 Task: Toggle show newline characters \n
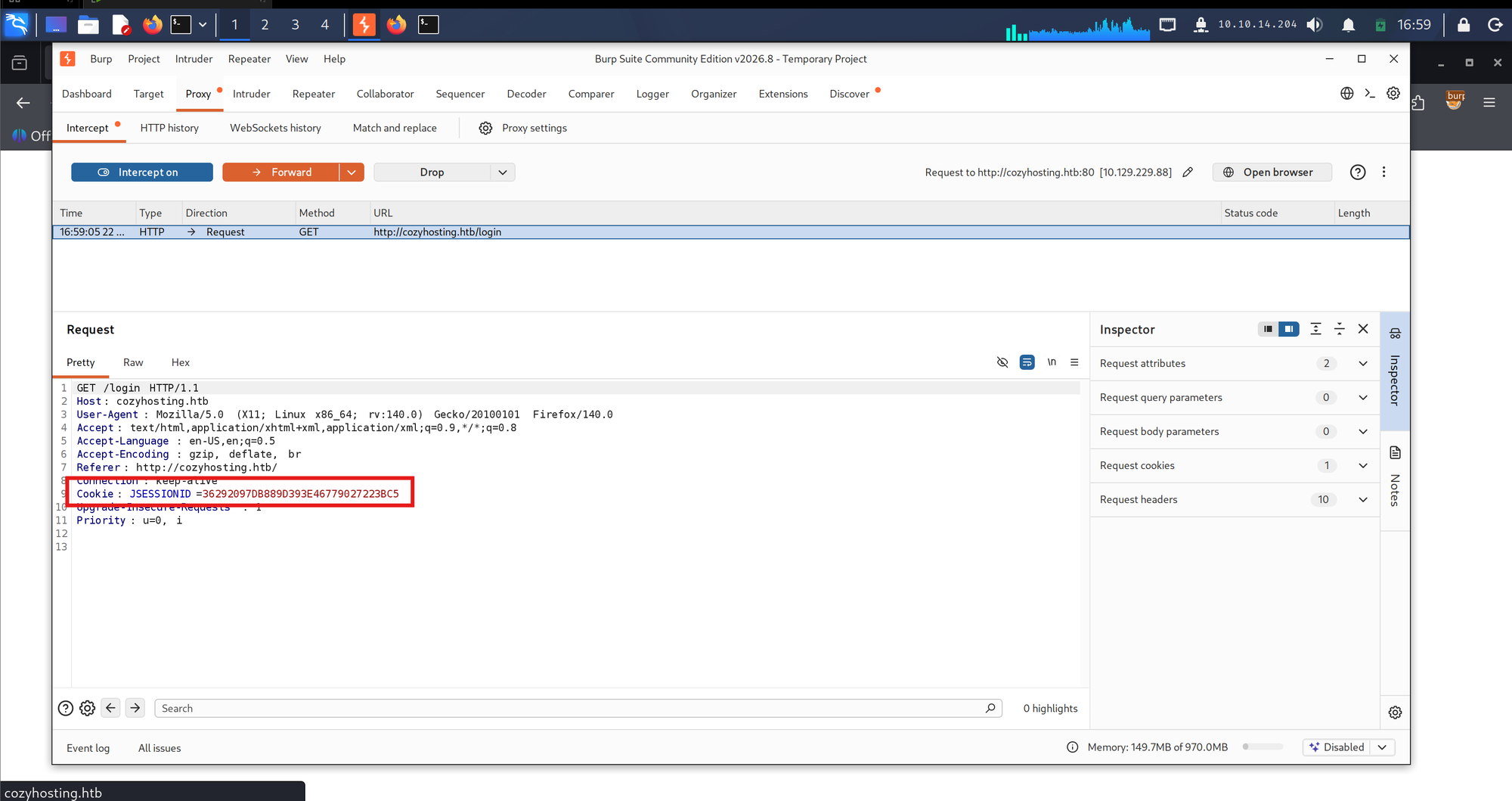click(x=1052, y=362)
